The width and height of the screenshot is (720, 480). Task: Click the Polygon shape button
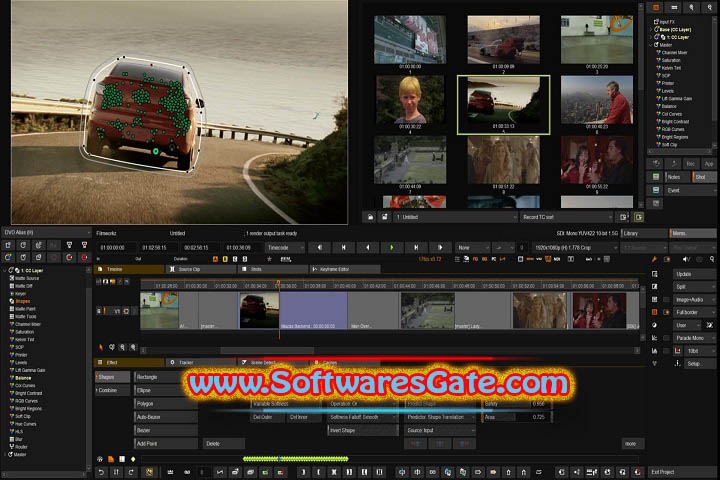pos(167,404)
